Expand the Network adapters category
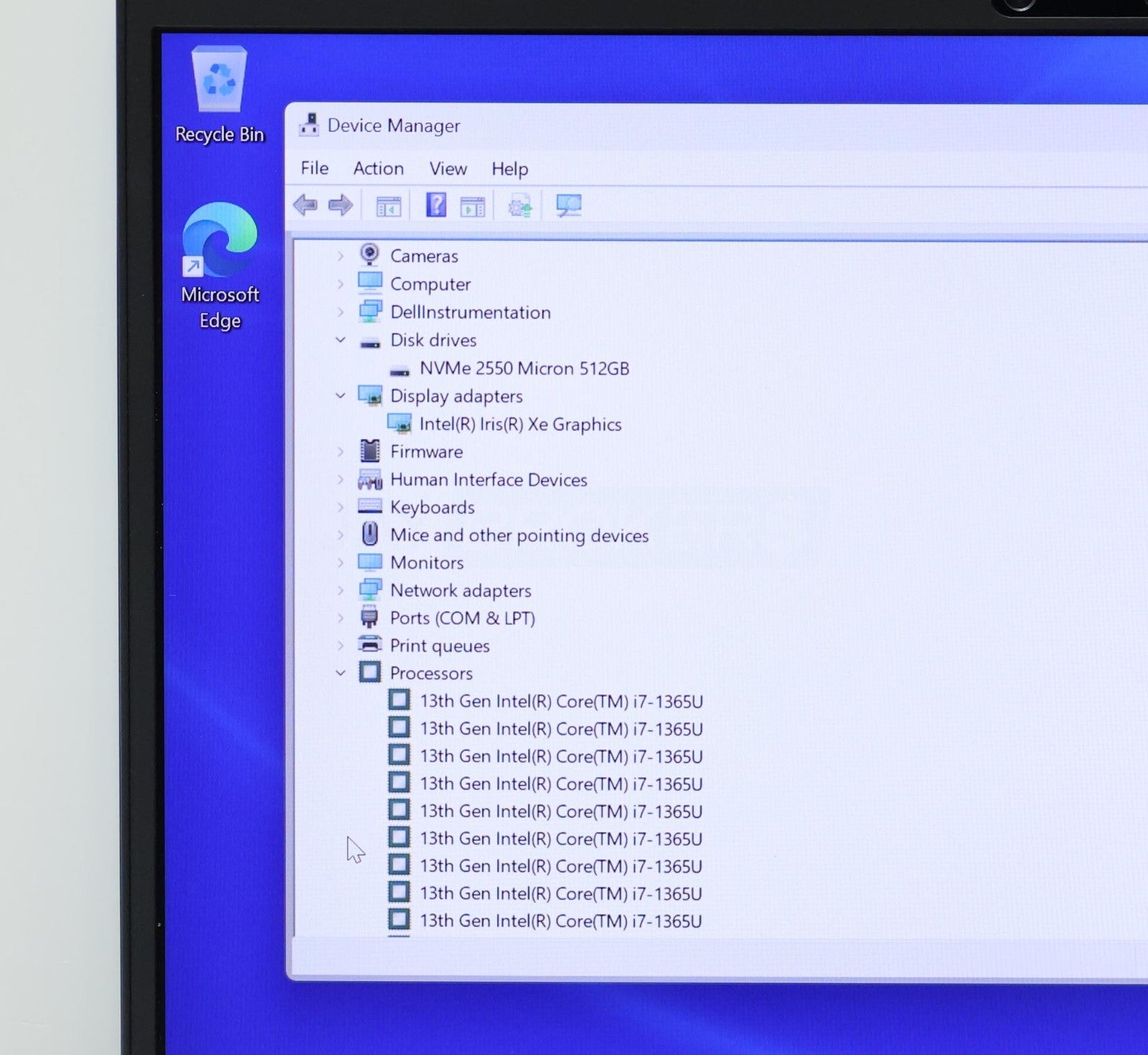Screen dimensions: 1148x1055 point(341,590)
